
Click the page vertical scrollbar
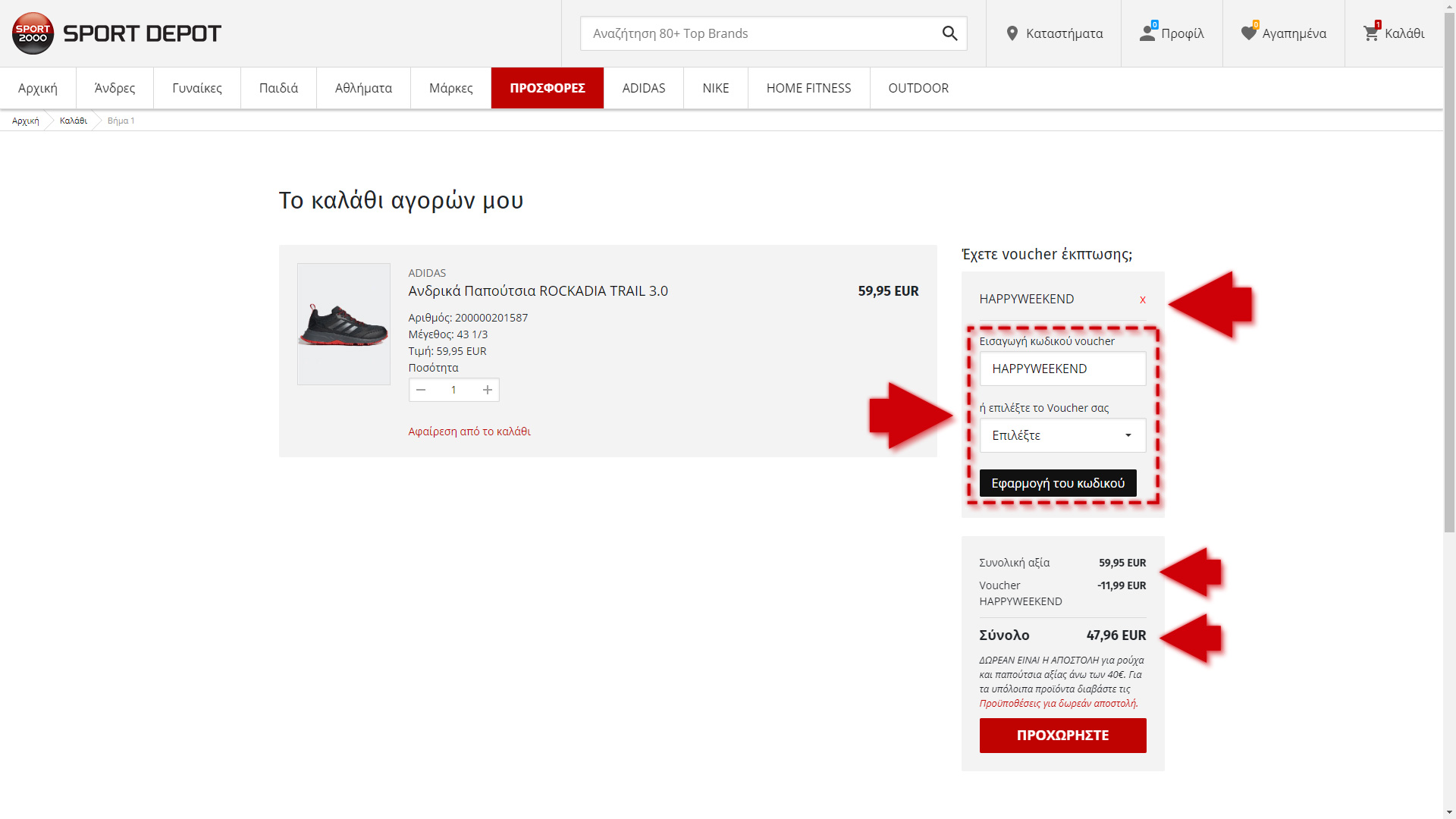click(x=1449, y=273)
